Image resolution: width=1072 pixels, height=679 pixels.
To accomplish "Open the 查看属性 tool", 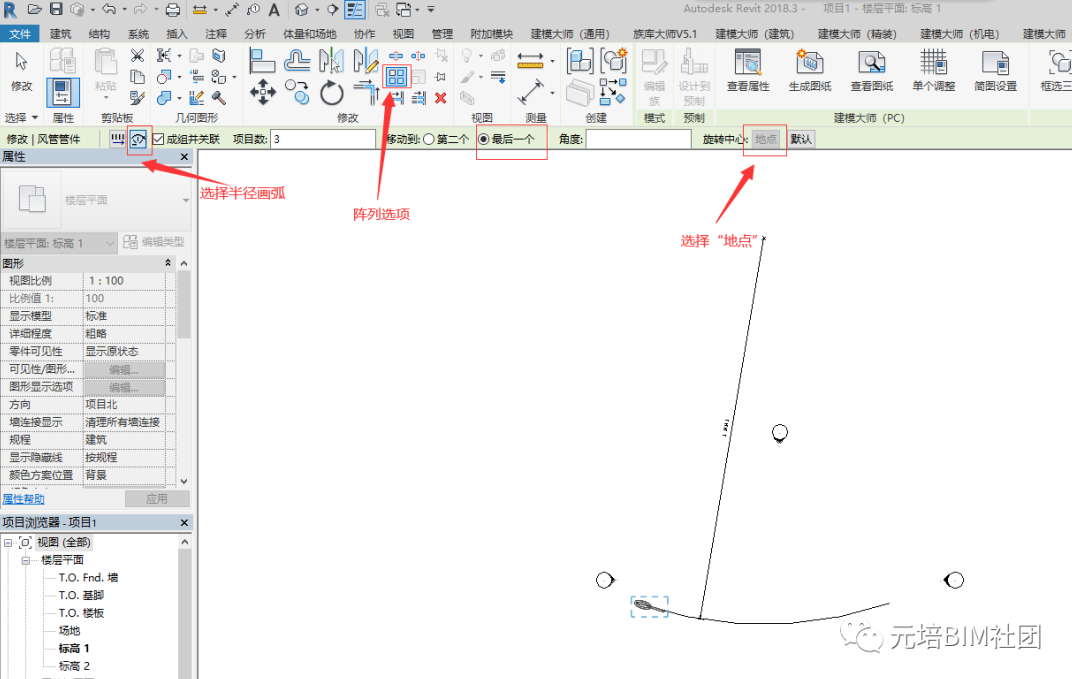I will (748, 70).
